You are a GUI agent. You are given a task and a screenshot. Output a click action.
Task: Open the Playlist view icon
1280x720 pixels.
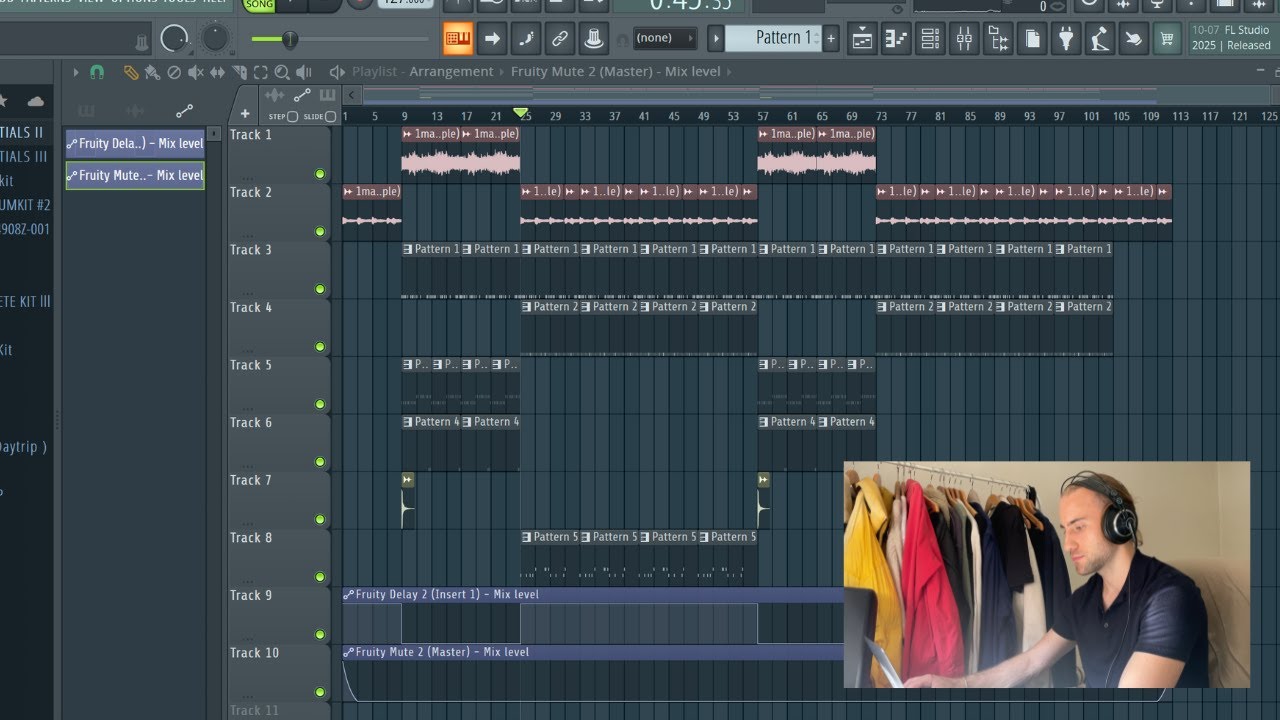(x=862, y=39)
